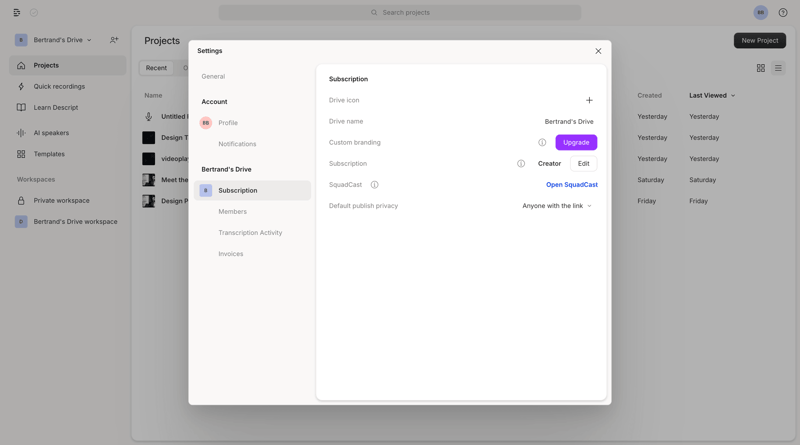Open videoplayer project thumbnail
Image resolution: width=800 pixels, height=445 pixels.
click(x=148, y=159)
